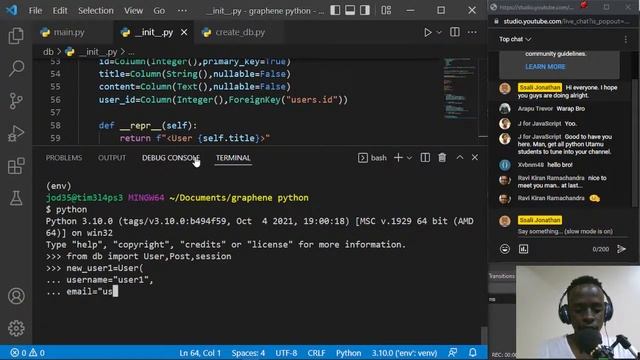Image resolution: width=640 pixels, height=360 pixels.
Task: Switch to the PROBLEMS panel tab
Action: [x=64, y=158]
